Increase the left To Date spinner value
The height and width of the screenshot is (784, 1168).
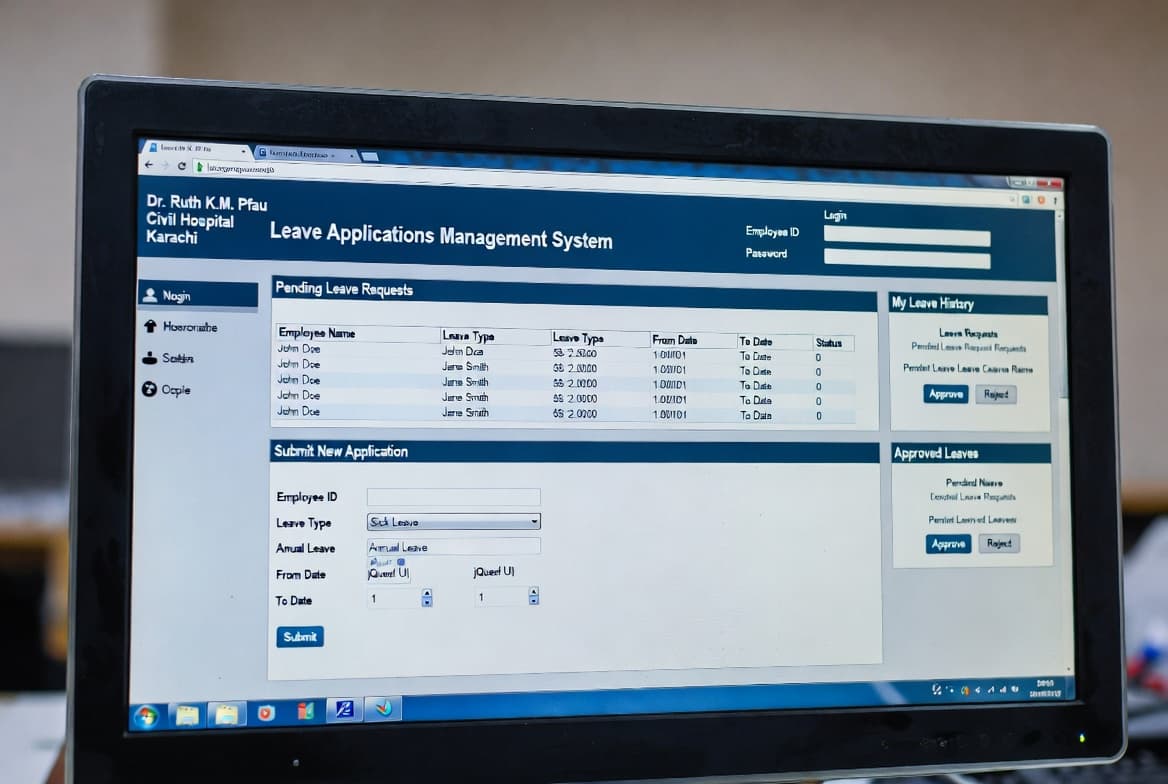click(x=427, y=593)
